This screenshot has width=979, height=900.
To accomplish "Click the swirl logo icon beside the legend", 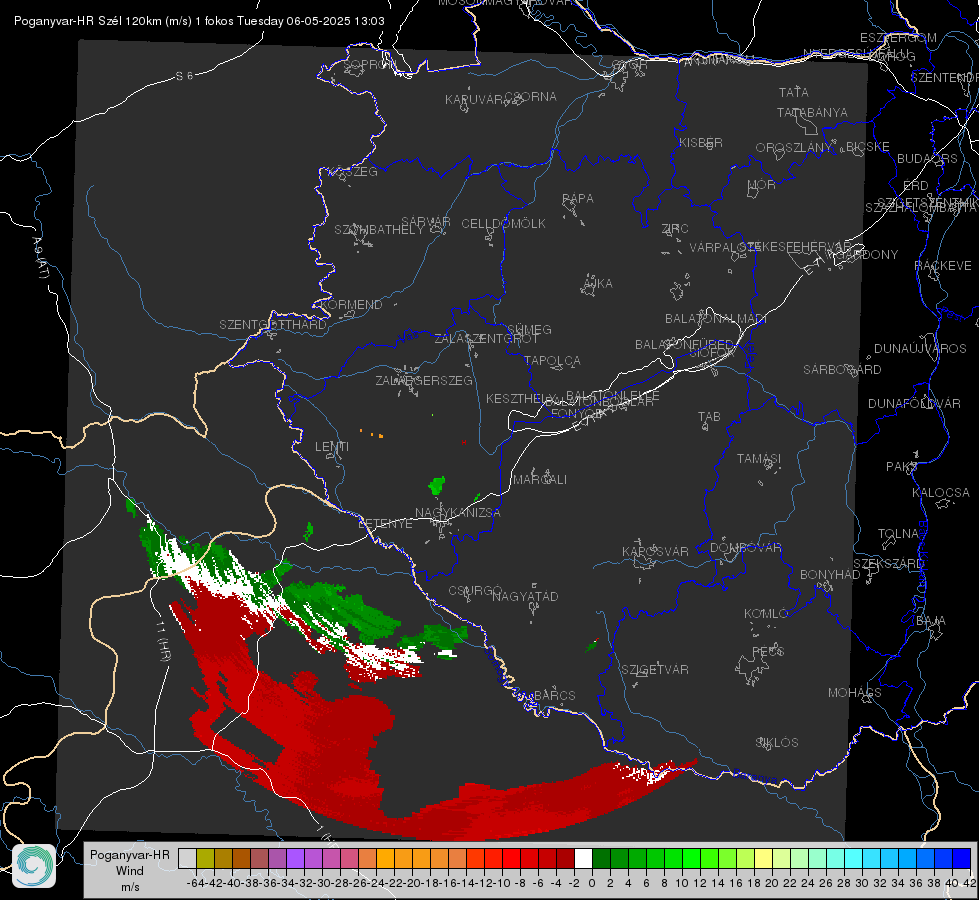I will coord(34,866).
